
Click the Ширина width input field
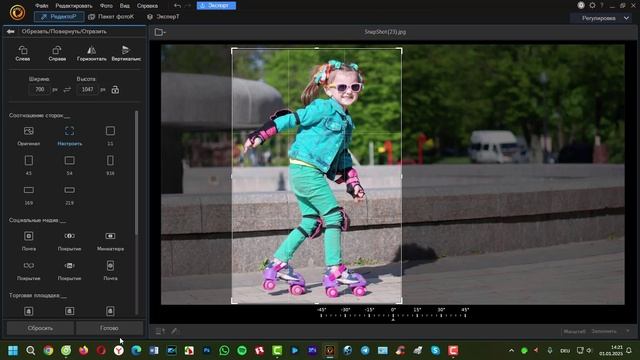[x=40, y=89]
